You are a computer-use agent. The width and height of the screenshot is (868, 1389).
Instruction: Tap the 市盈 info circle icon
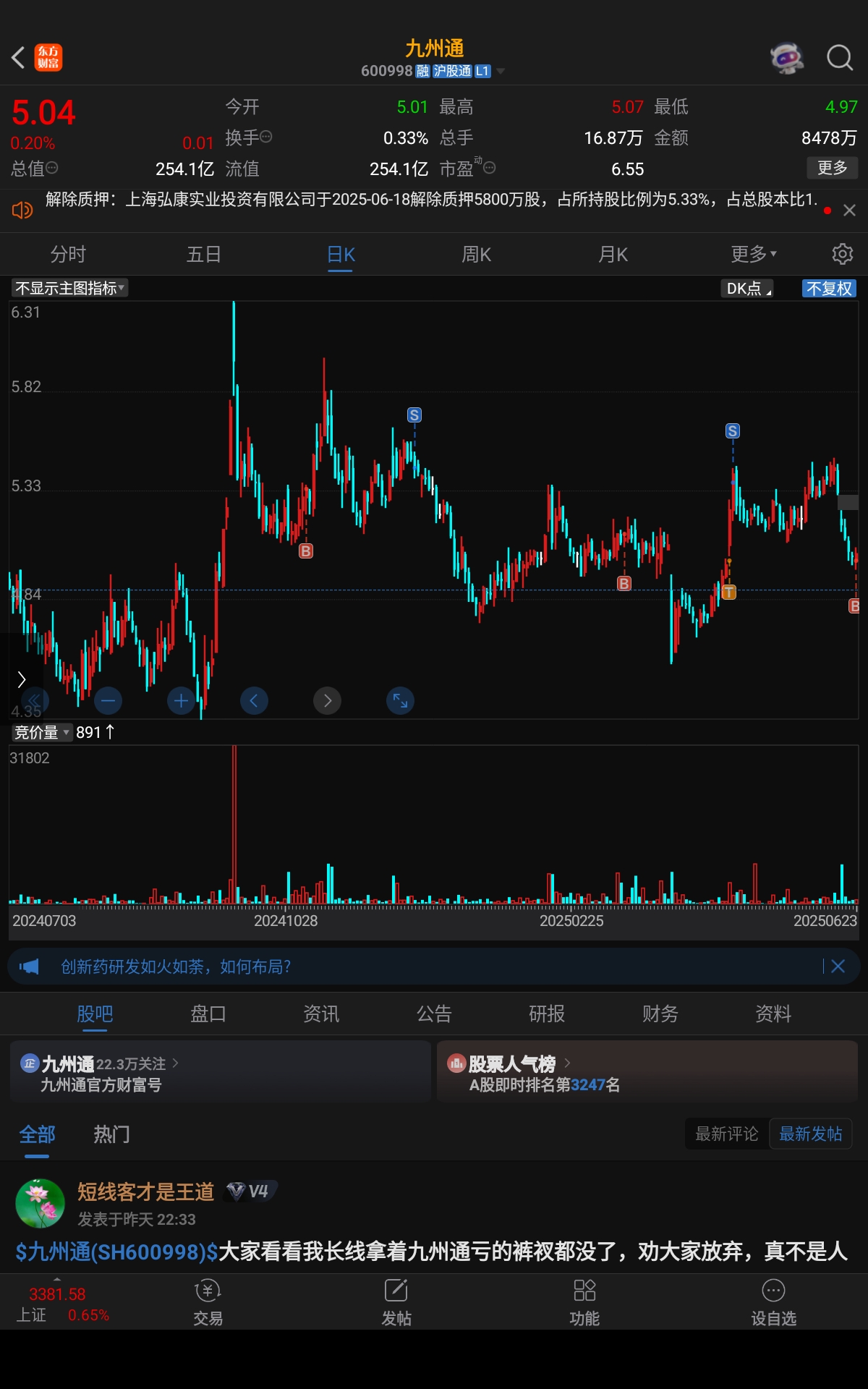(490, 168)
